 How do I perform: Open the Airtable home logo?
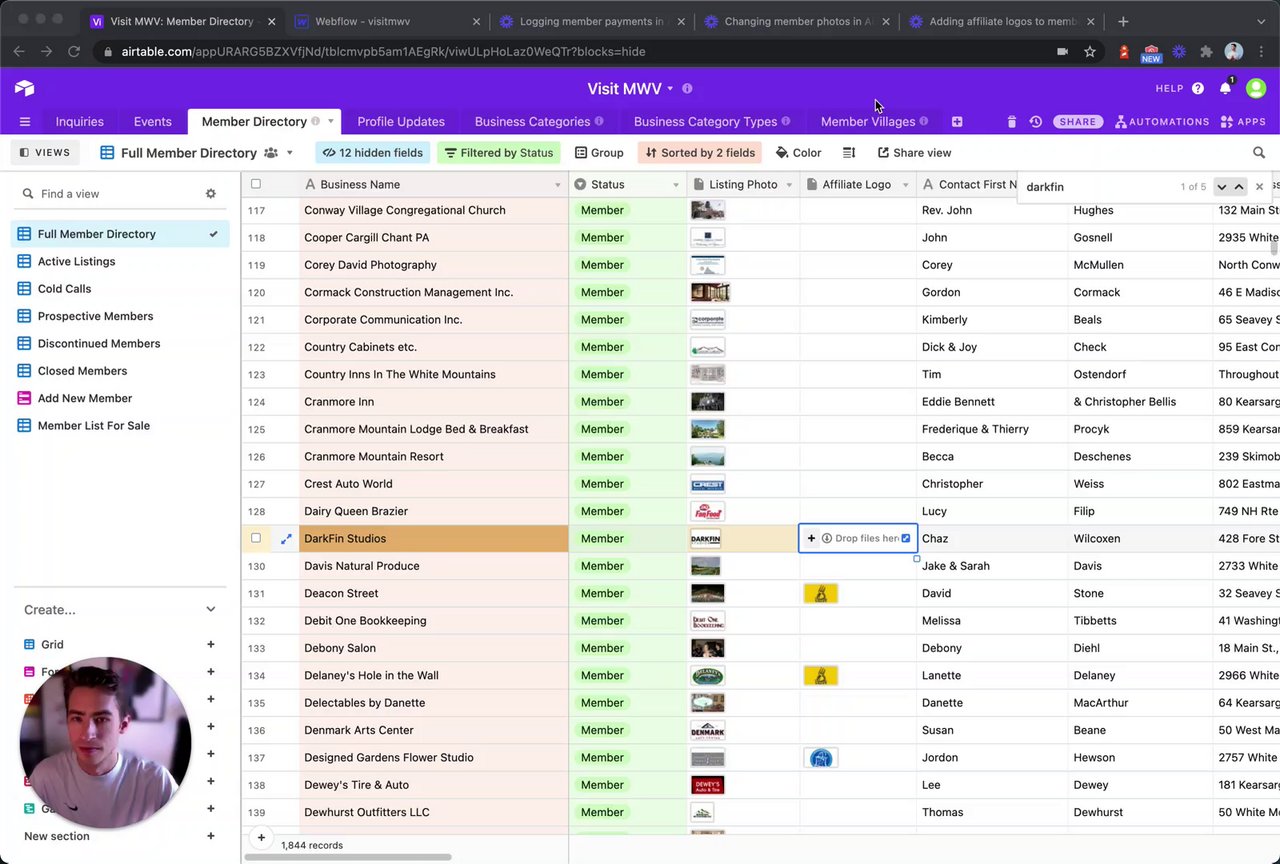click(25, 89)
